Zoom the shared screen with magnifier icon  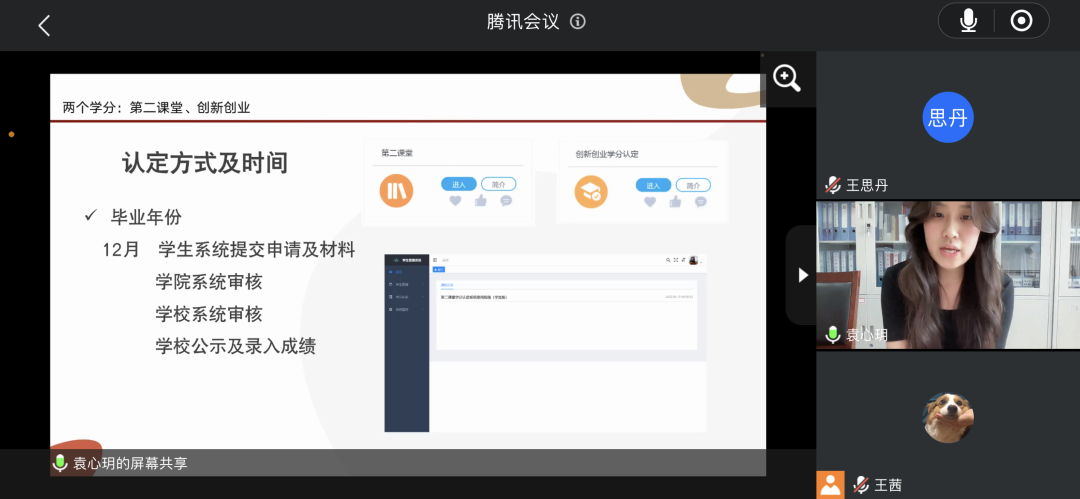tap(786, 79)
